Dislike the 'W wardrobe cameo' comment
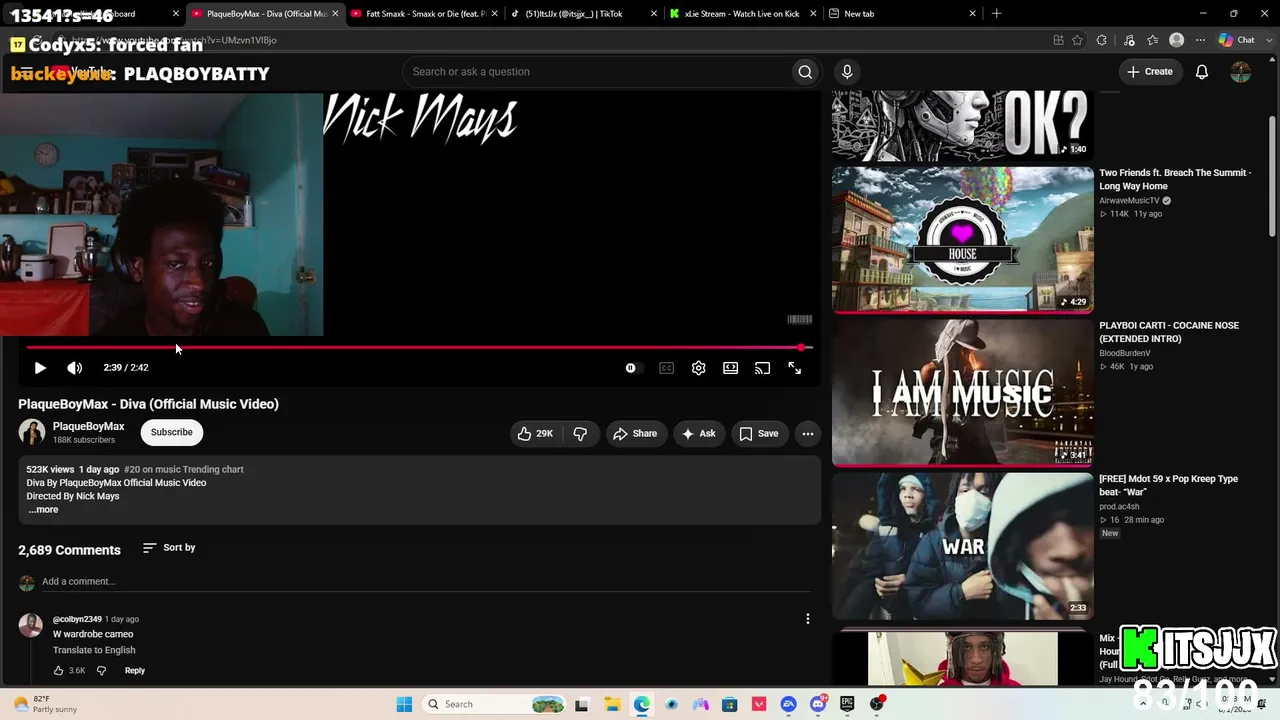 point(101,671)
